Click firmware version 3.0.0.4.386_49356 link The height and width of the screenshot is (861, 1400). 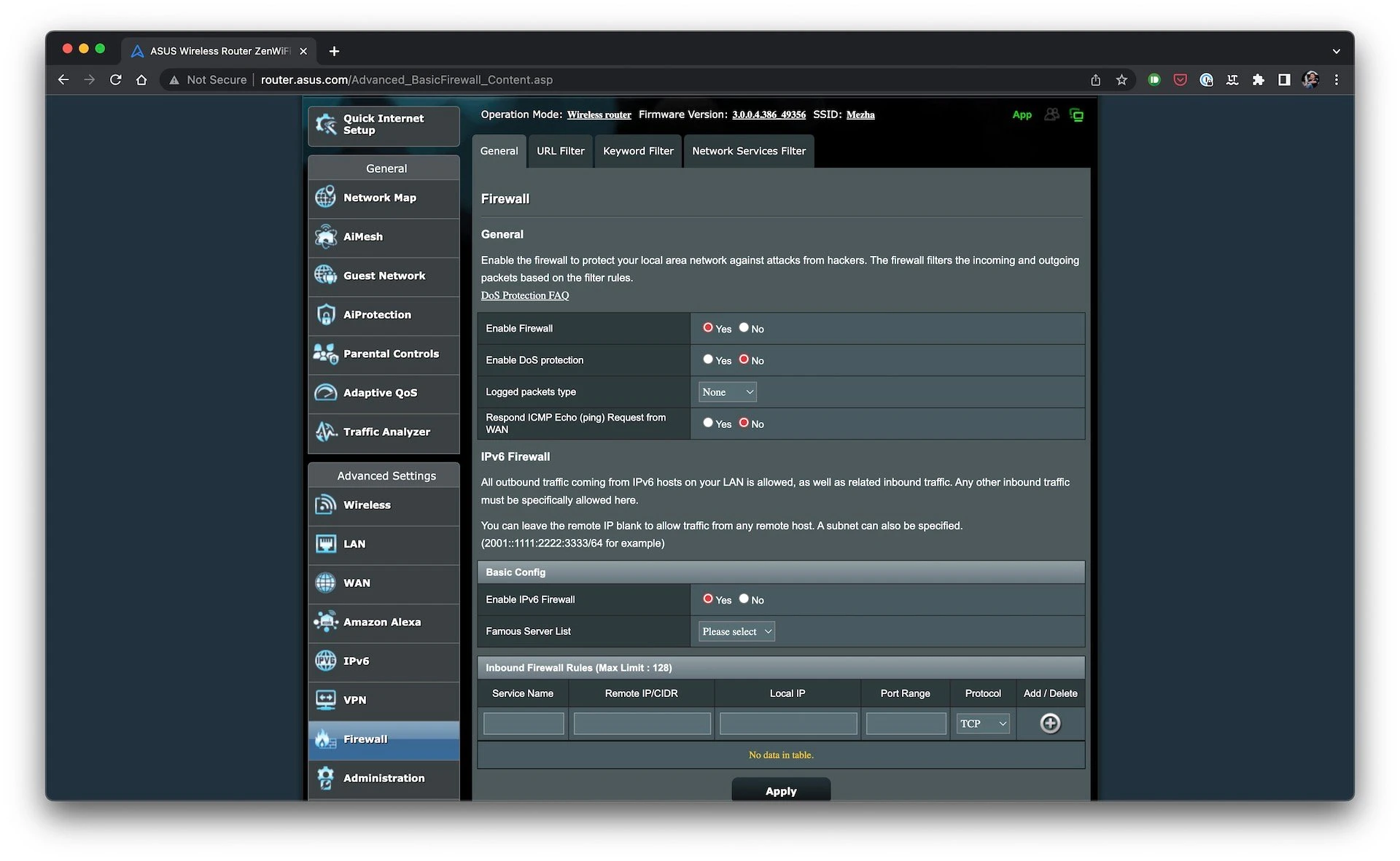pyautogui.click(x=769, y=114)
